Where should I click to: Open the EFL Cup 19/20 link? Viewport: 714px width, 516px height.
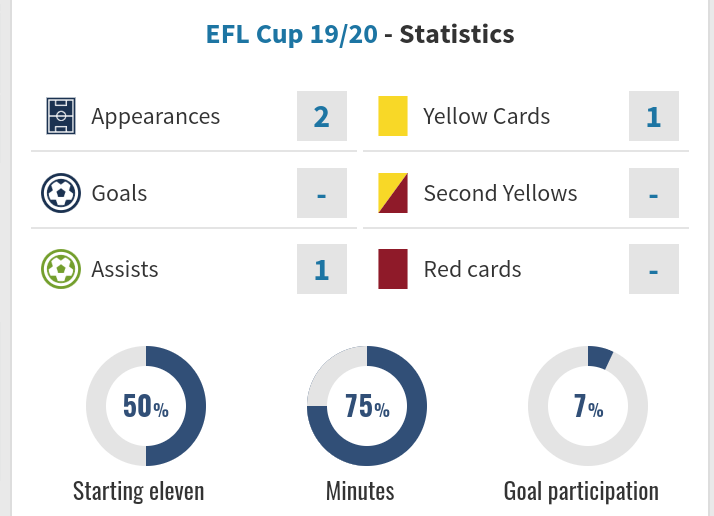coord(292,34)
